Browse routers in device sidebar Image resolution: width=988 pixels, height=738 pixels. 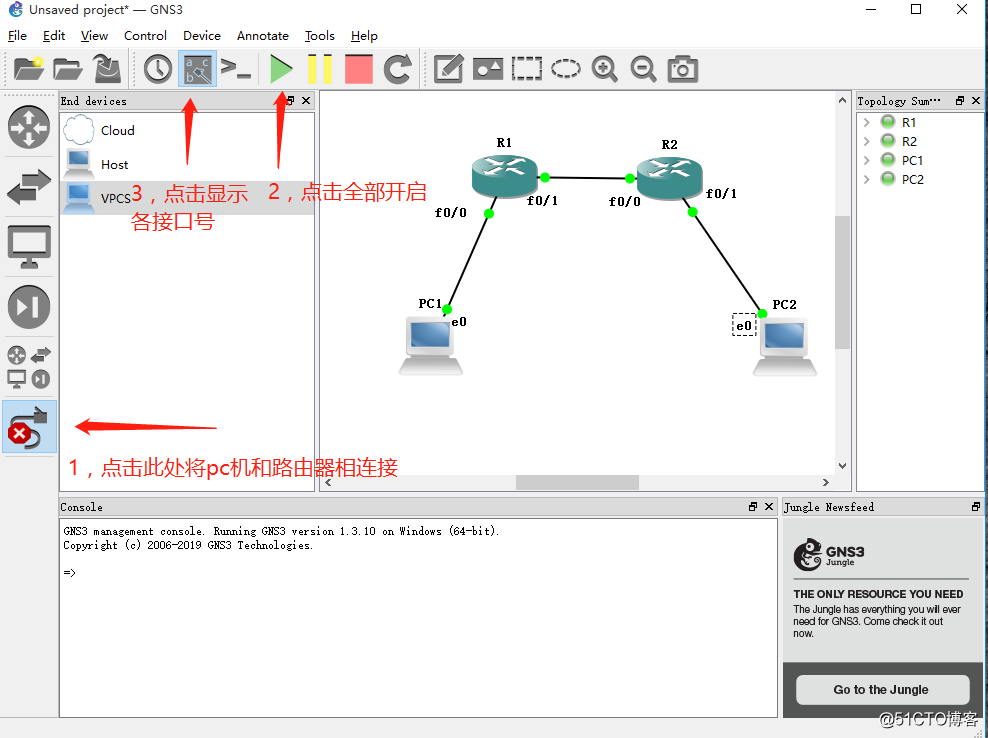click(x=29, y=127)
